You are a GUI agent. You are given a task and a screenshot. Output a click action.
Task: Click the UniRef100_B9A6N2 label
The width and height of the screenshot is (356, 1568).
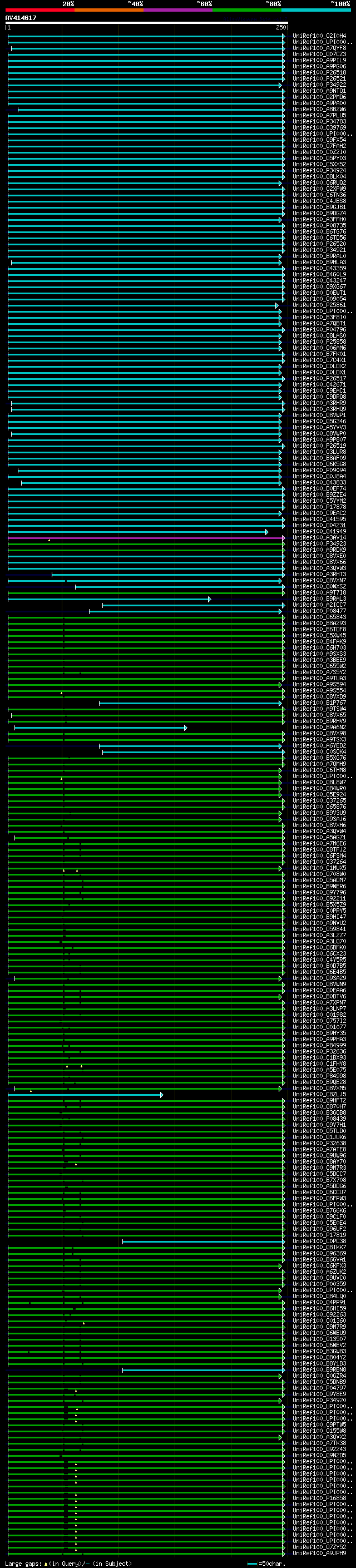click(319, 728)
